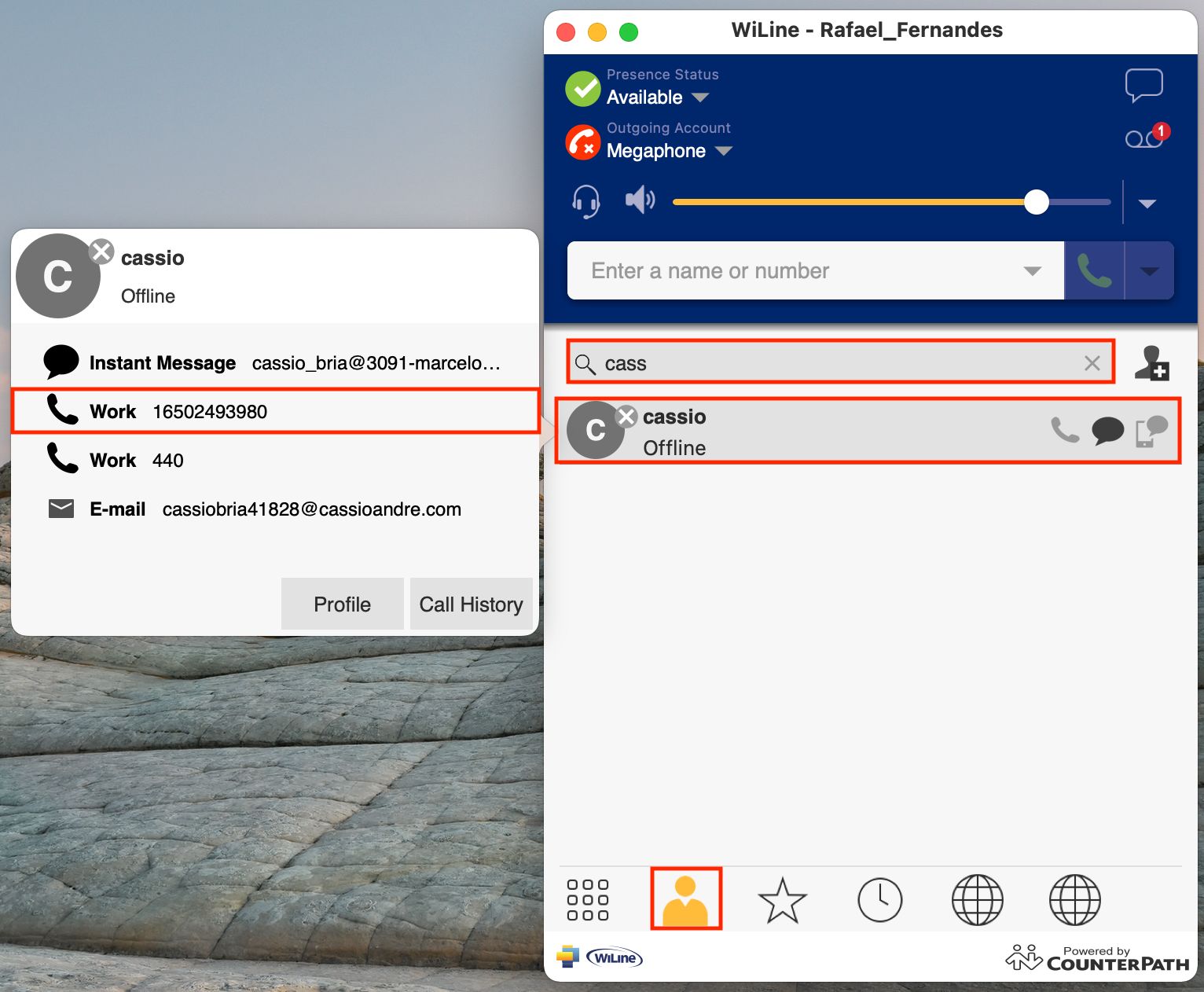Switch to the second globe panel
The image size is (1204, 992).
[1074, 899]
